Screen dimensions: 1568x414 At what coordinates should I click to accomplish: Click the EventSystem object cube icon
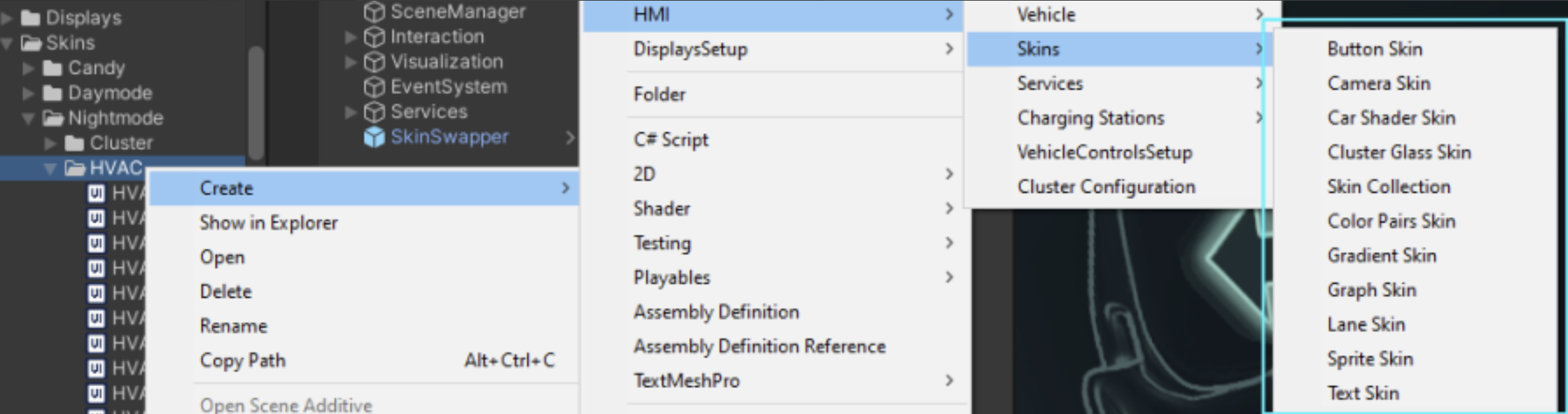tap(375, 87)
